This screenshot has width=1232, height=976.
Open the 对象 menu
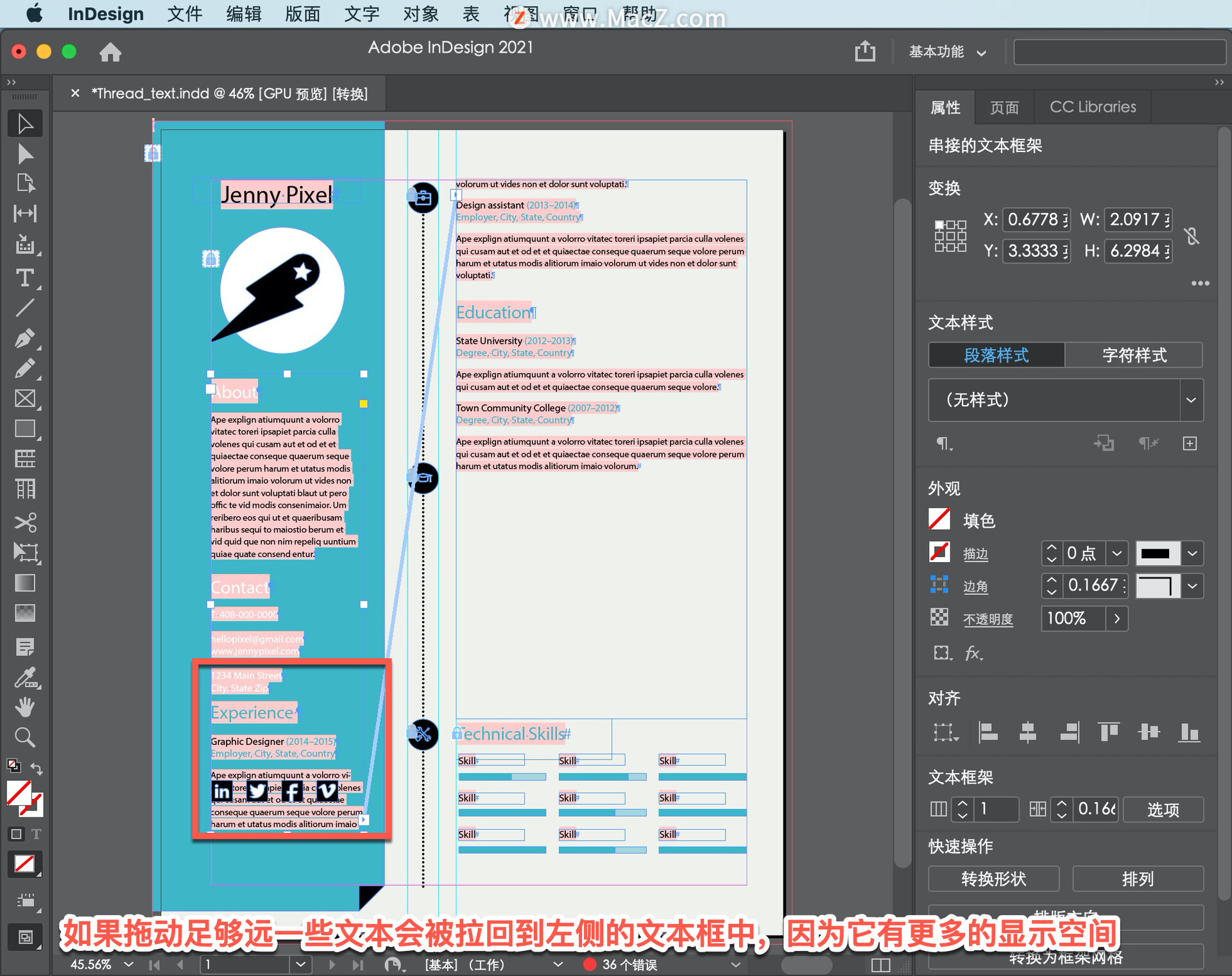(421, 14)
